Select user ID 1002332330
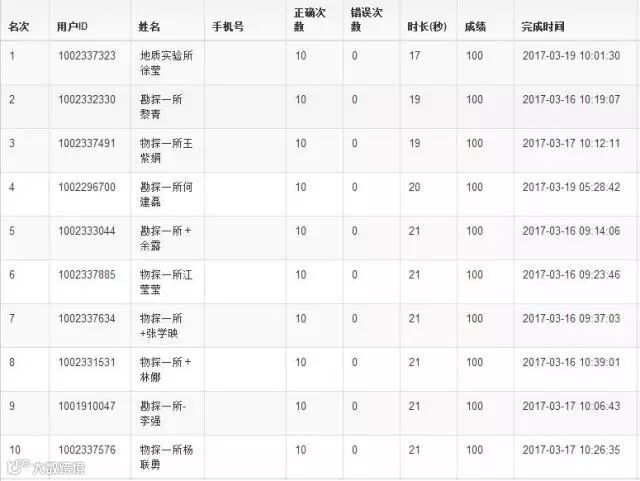The height and width of the screenshot is (481, 640). (x=87, y=99)
